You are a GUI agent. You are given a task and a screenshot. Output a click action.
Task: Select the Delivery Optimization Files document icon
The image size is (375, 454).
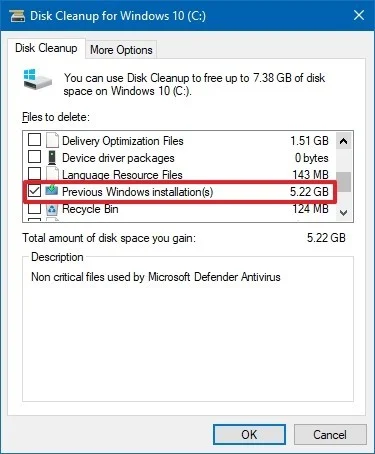[x=52, y=140]
